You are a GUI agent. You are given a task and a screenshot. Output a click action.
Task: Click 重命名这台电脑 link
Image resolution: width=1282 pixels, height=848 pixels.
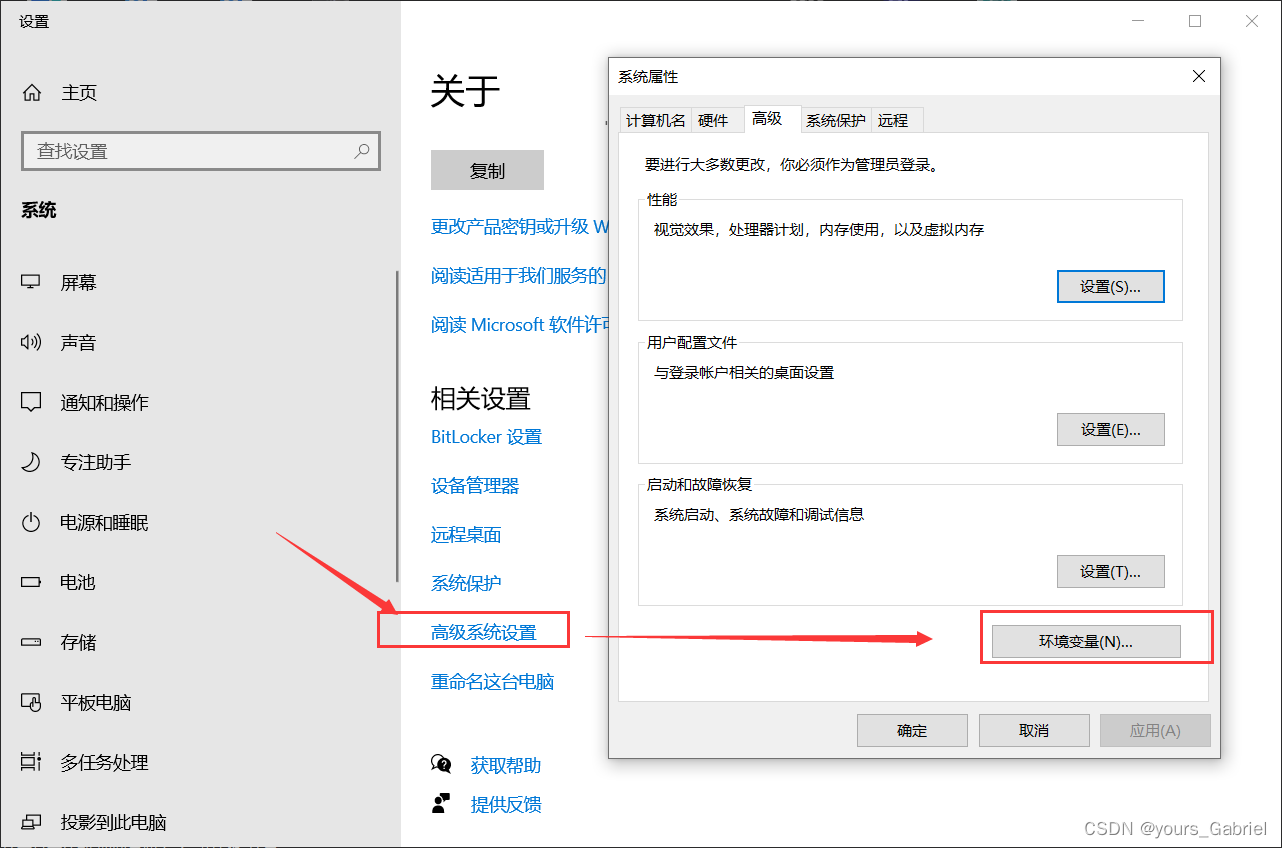(x=492, y=681)
